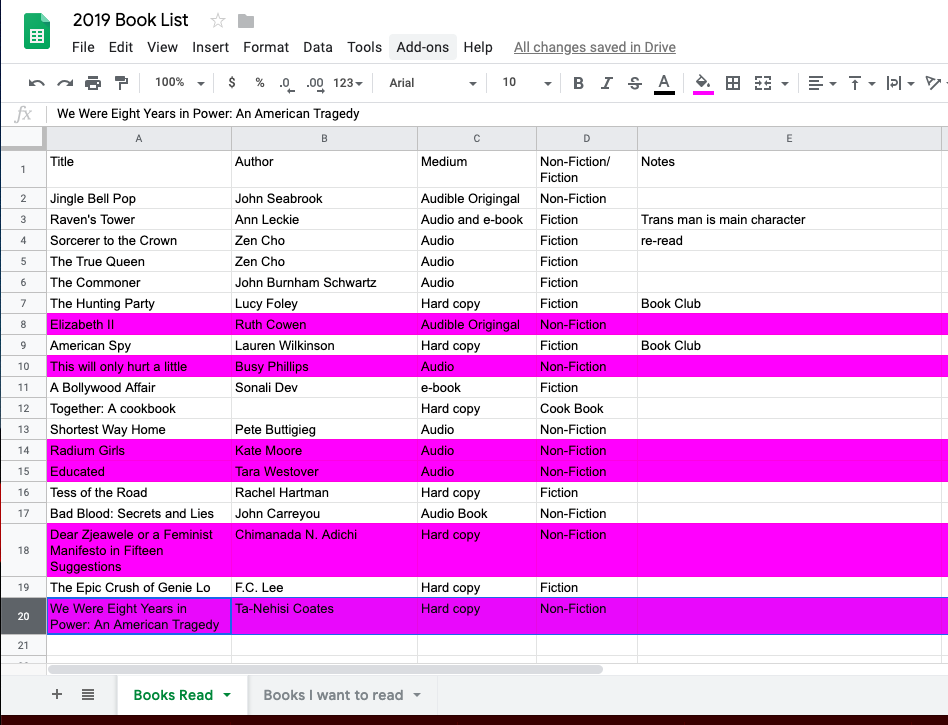The width and height of the screenshot is (948, 725).
Task: Click the horizontal scrollbar
Action: (x=325, y=669)
